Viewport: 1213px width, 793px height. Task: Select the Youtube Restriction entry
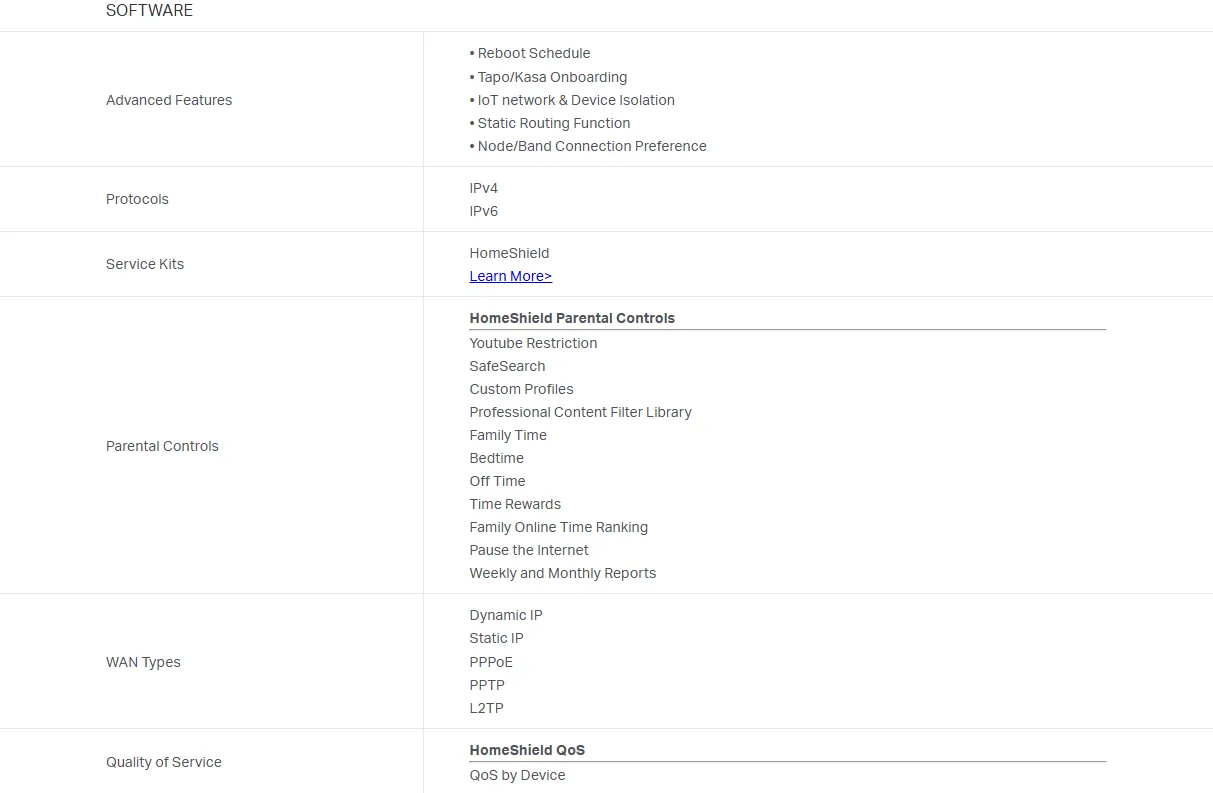(x=533, y=343)
